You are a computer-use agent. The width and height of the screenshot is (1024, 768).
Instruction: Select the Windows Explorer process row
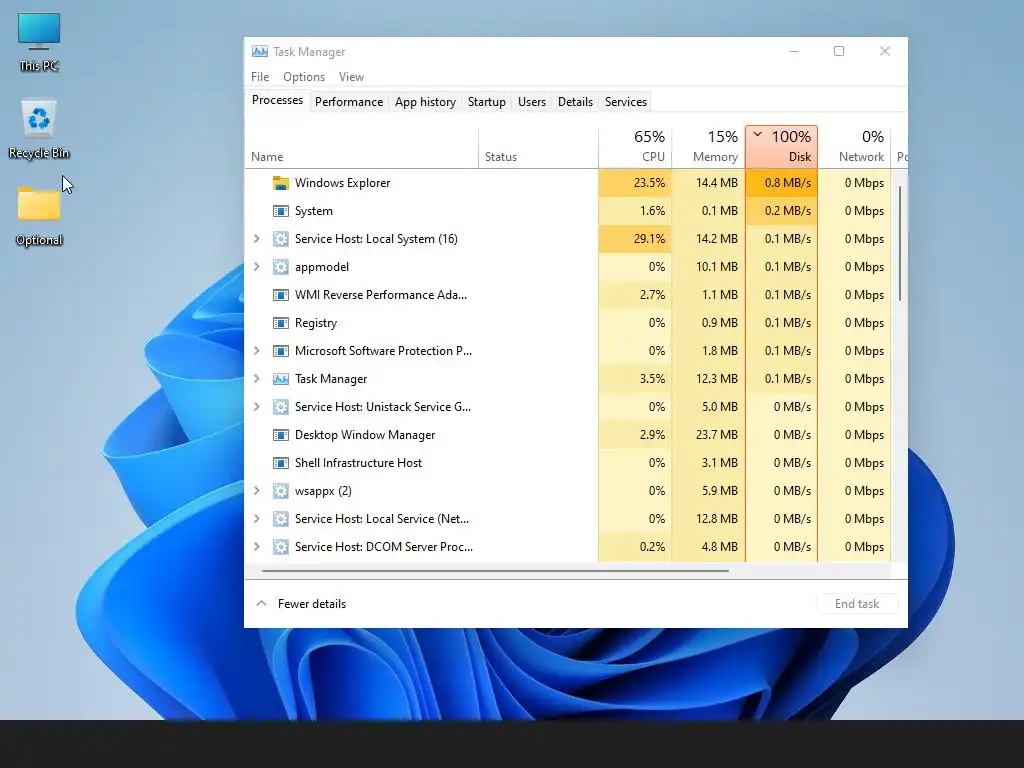point(568,183)
